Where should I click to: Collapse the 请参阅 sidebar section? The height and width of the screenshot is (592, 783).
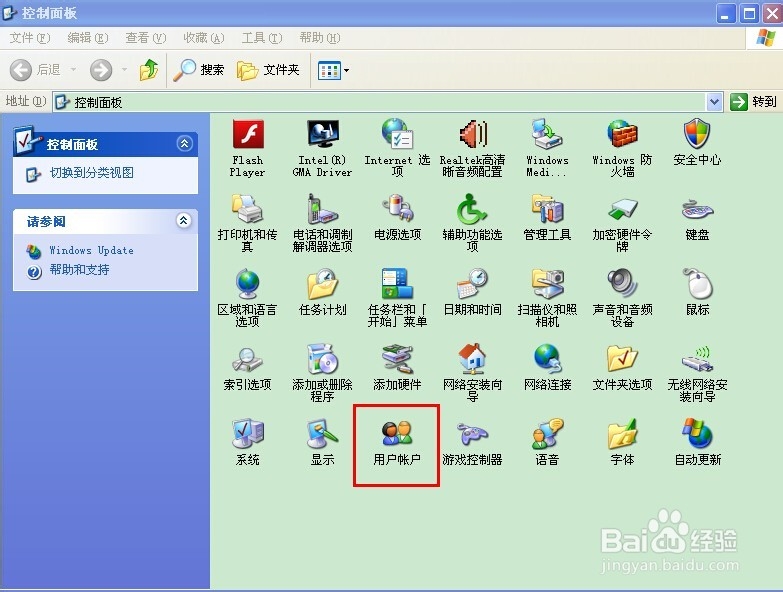pyautogui.click(x=184, y=220)
